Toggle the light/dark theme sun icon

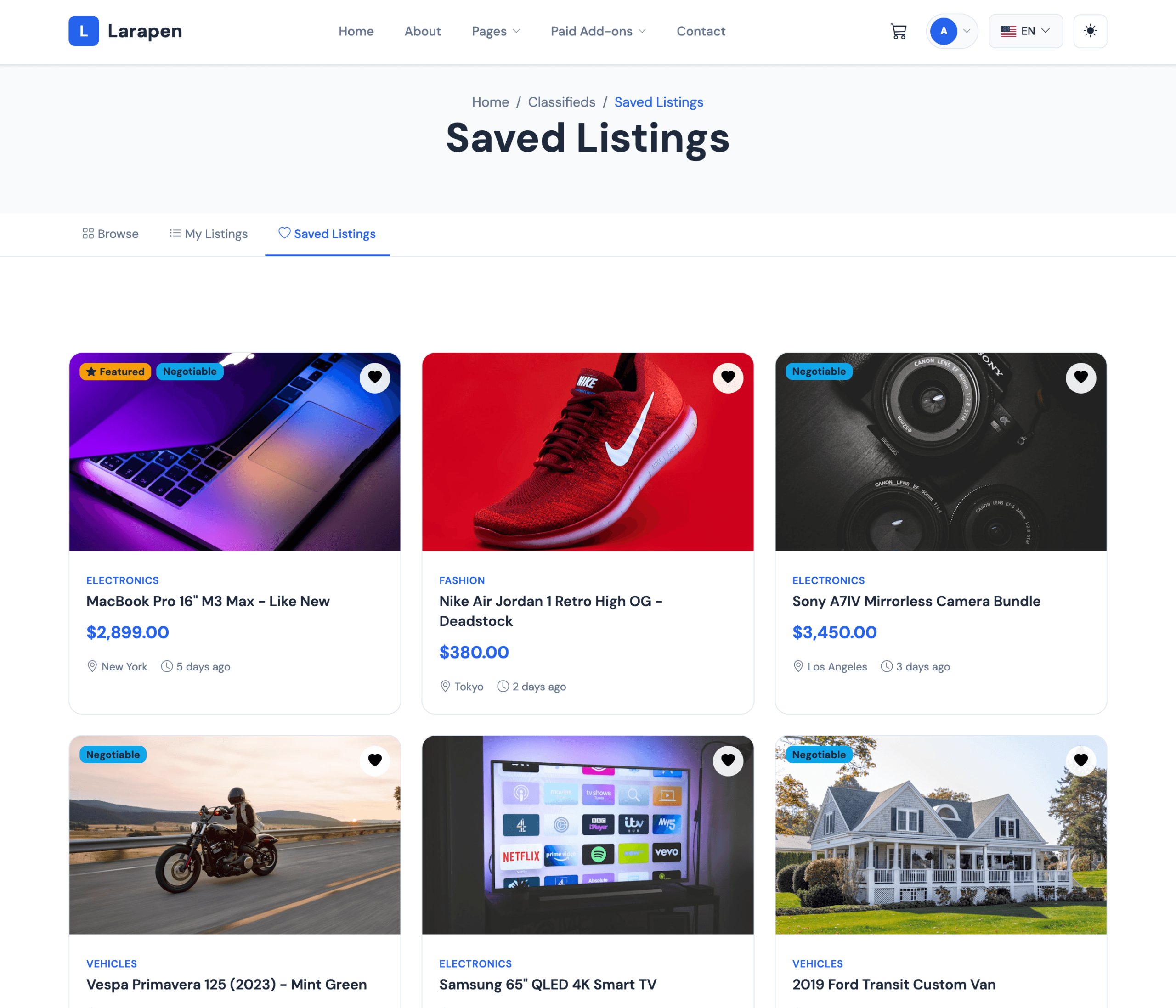click(x=1090, y=31)
